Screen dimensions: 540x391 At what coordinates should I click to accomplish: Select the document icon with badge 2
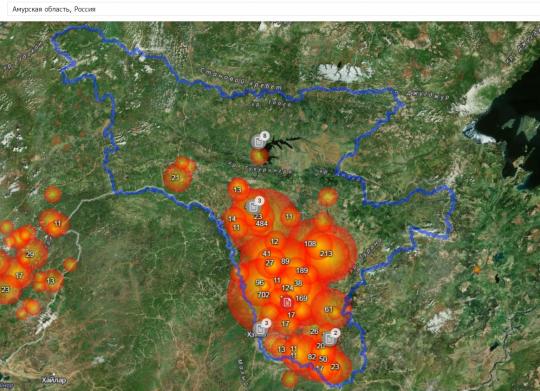(x=330, y=339)
